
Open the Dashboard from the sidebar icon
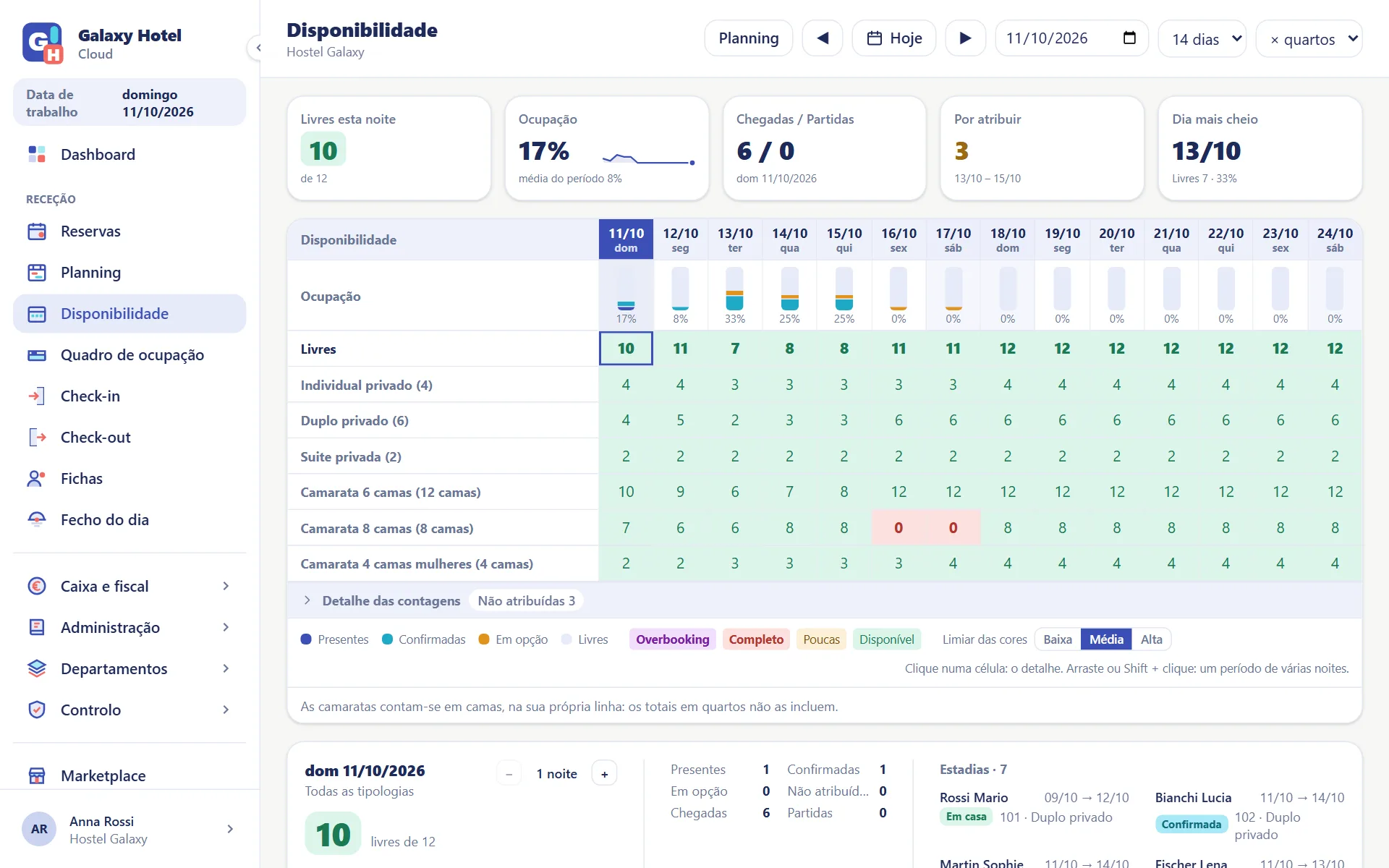(37, 154)
